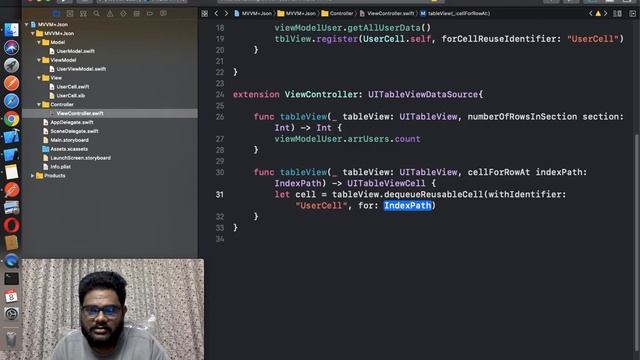Jump to next issue arrow
The width and height of the screenshot is (640, 360).
tap(606, 13)
